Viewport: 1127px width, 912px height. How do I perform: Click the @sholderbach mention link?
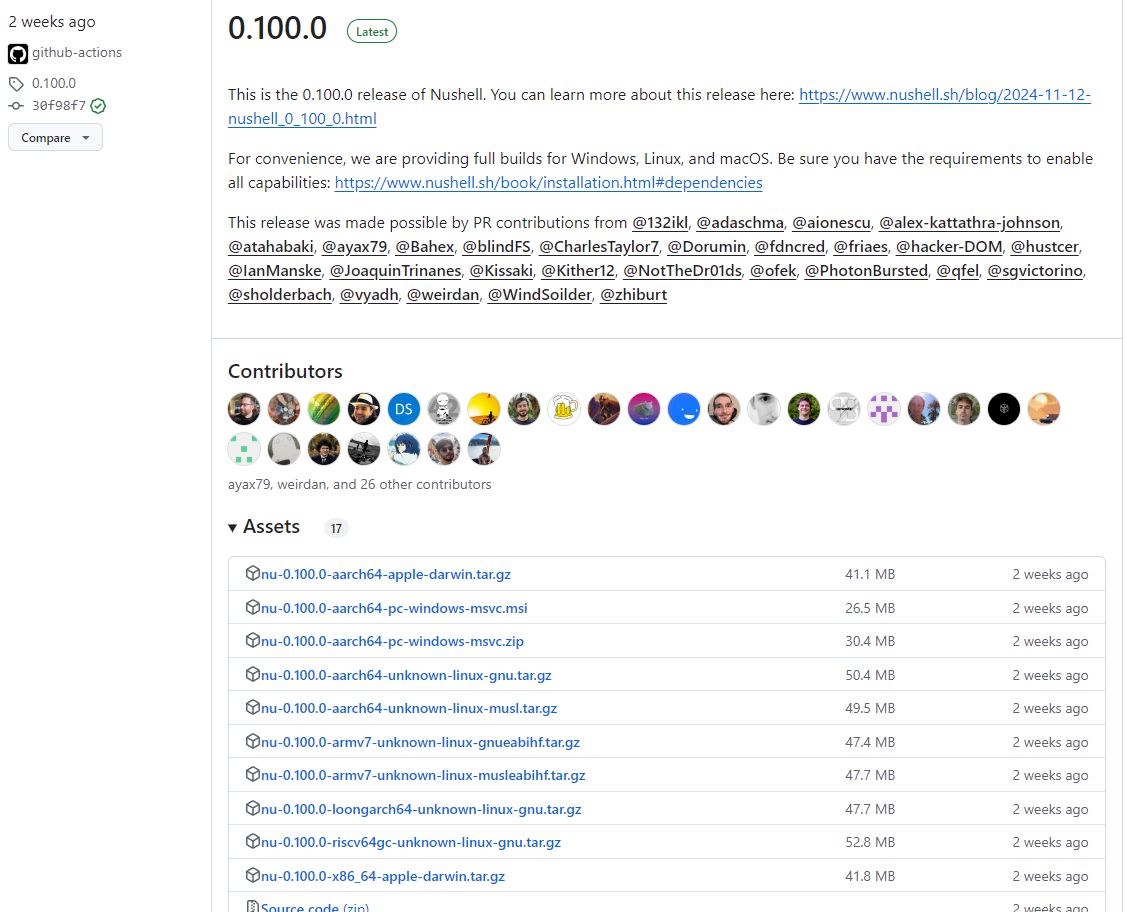[280, 295]
